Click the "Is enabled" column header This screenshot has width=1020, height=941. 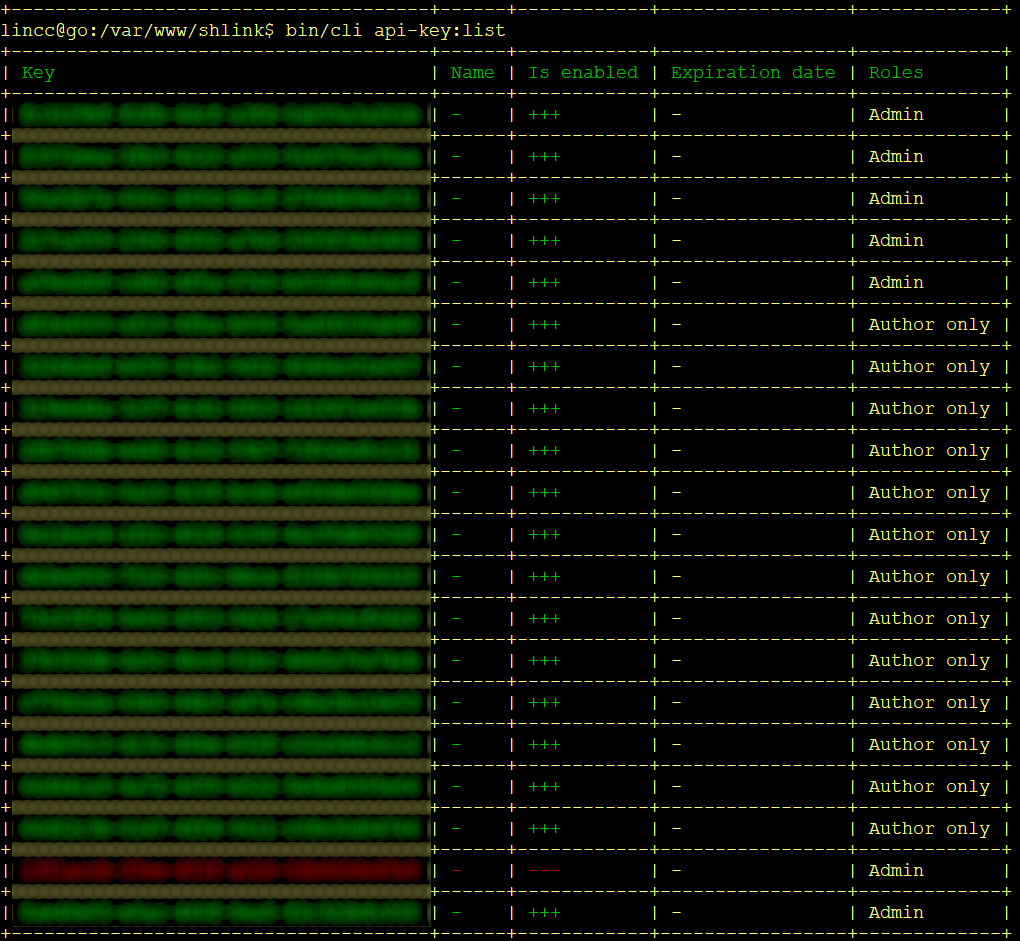[583, 72]
